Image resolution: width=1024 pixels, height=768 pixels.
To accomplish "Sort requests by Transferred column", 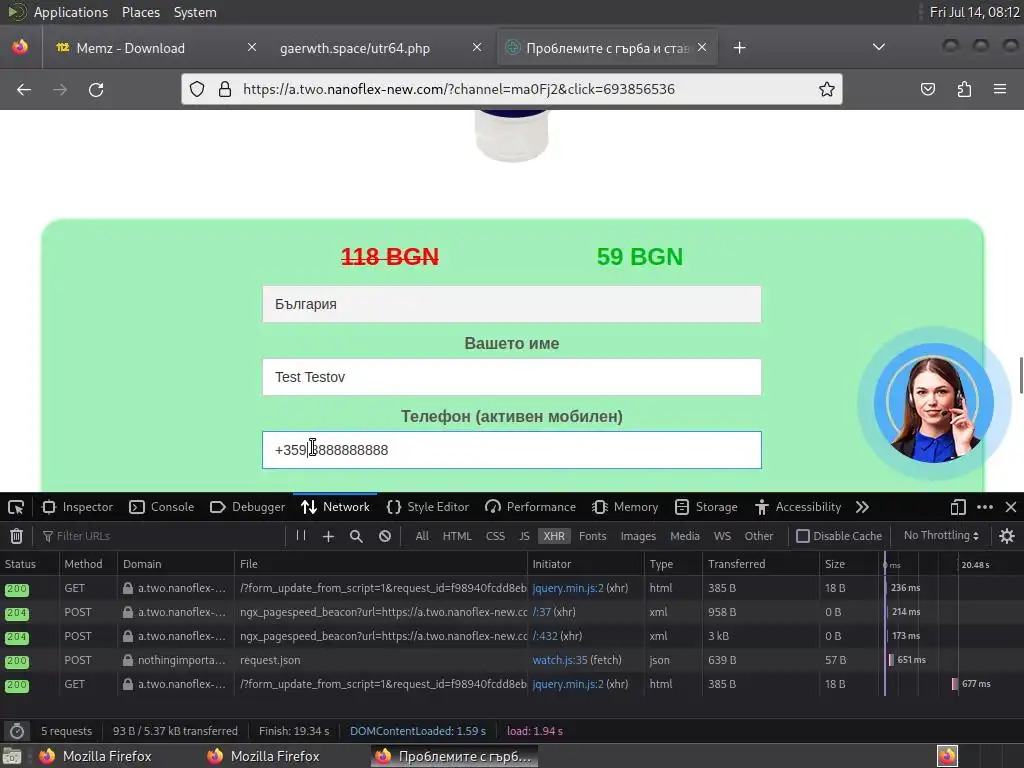I will coord(761,564).
